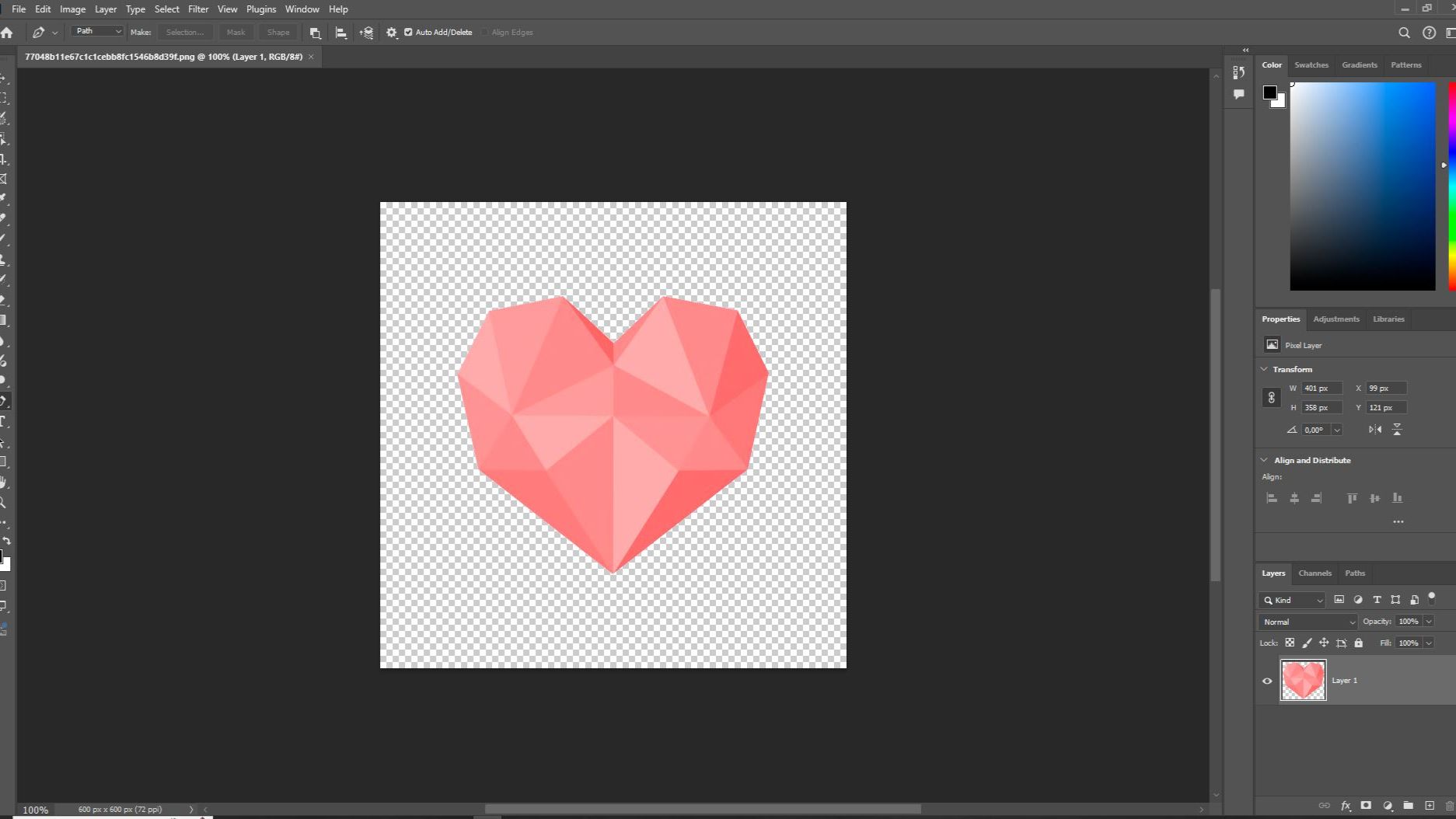
Task: Switch to the Channels tab
Action: click(x=1315, y=573)
